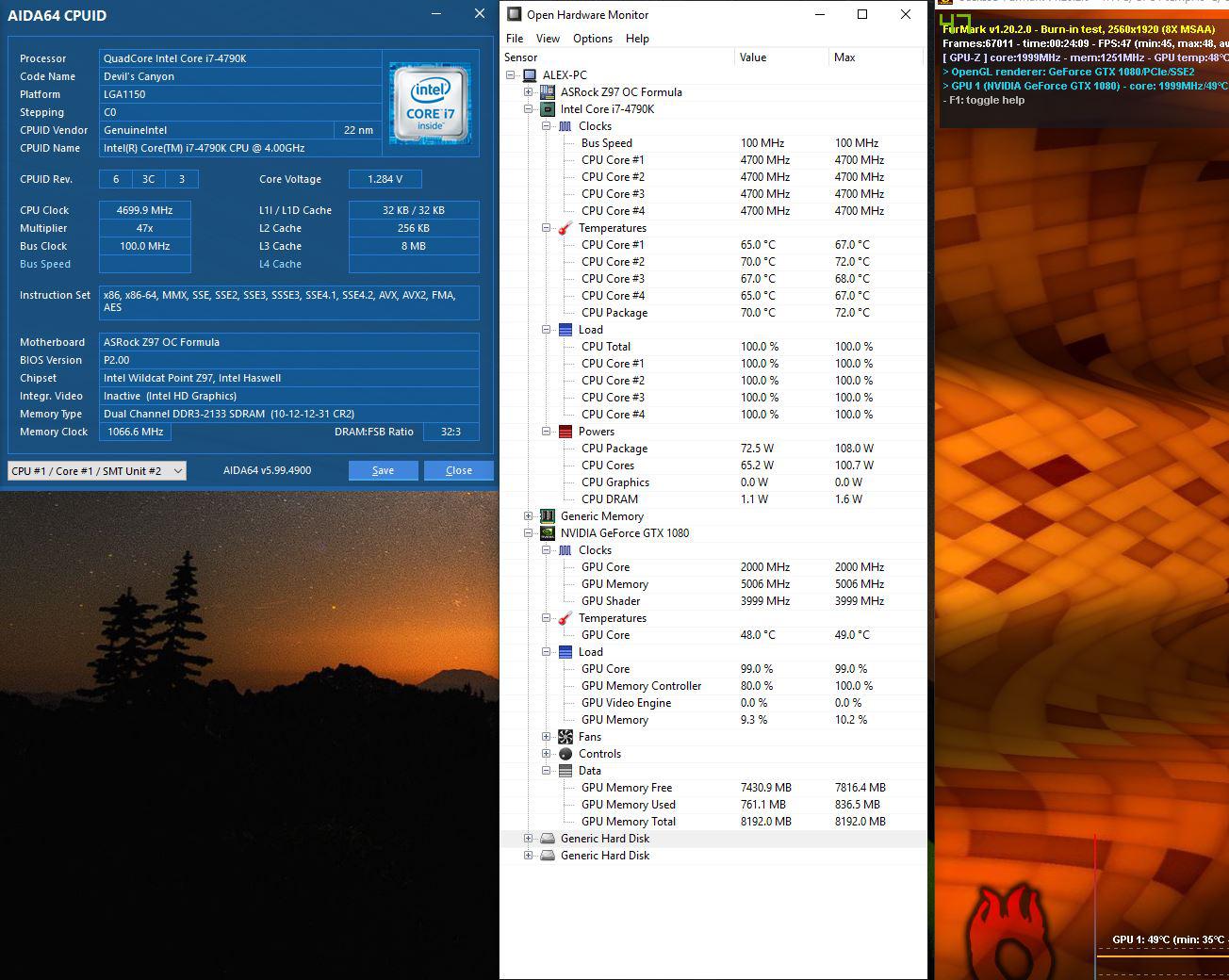Image resolution: width=1229 pixels, height=980 pixels.
Task: Click the DRAM:FSB Ratio 32:3 field
Action: click(451, 432)
